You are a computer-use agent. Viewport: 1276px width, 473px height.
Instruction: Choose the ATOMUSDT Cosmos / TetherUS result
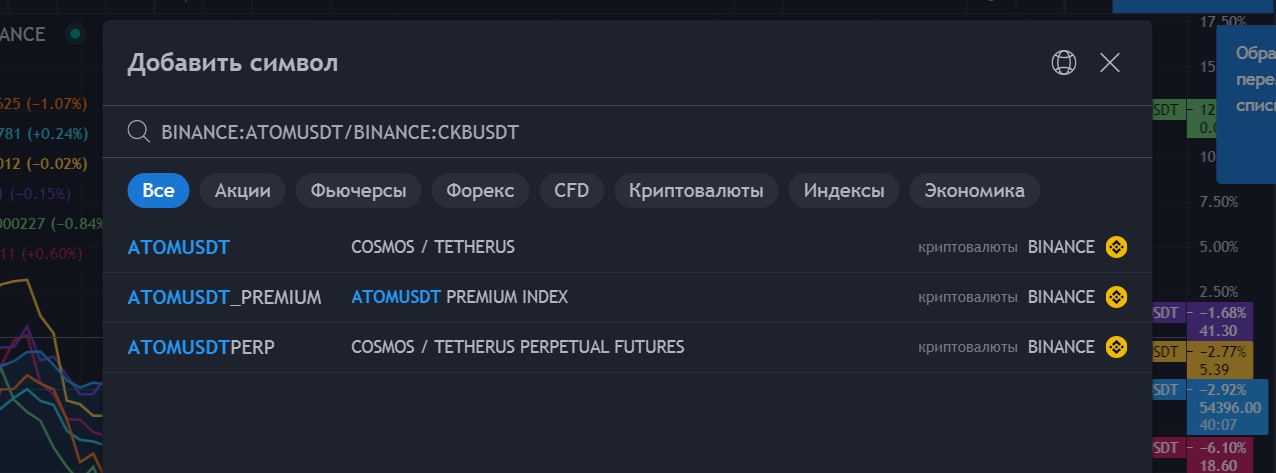[627, 247]
